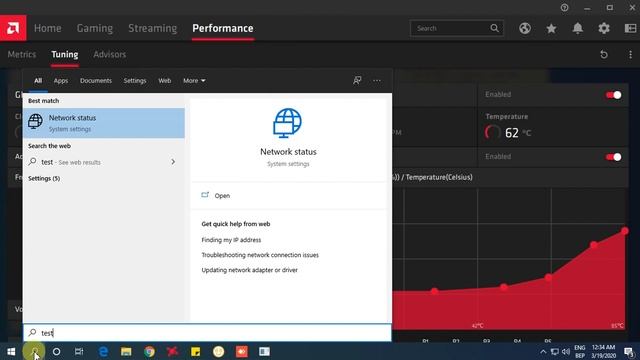Screen dimensions: 640x360
Task: Click the ENG language indicator
Action: 580,348
